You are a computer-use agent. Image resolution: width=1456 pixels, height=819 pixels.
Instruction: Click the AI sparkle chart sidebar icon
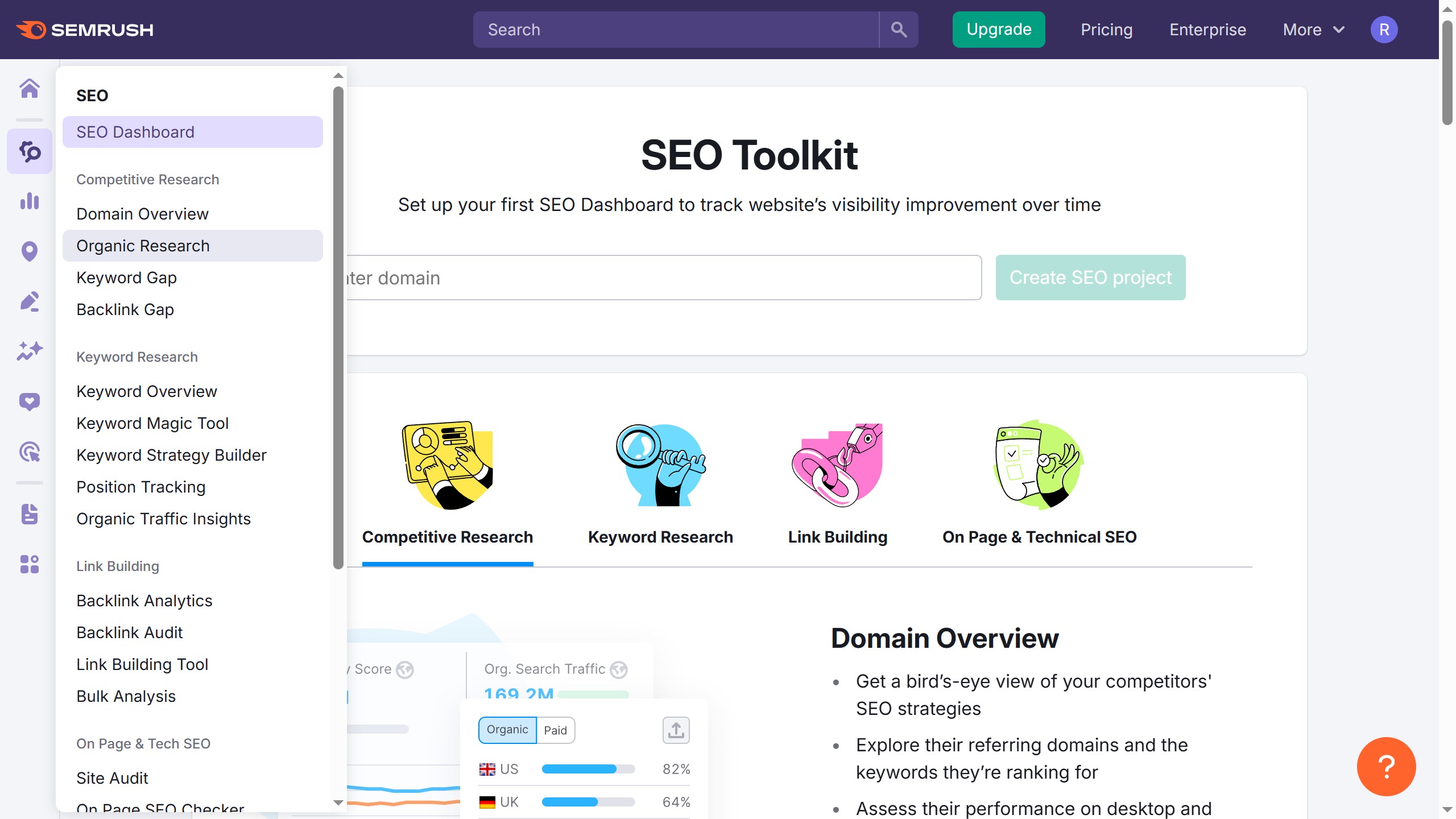[x=30, y=351]
